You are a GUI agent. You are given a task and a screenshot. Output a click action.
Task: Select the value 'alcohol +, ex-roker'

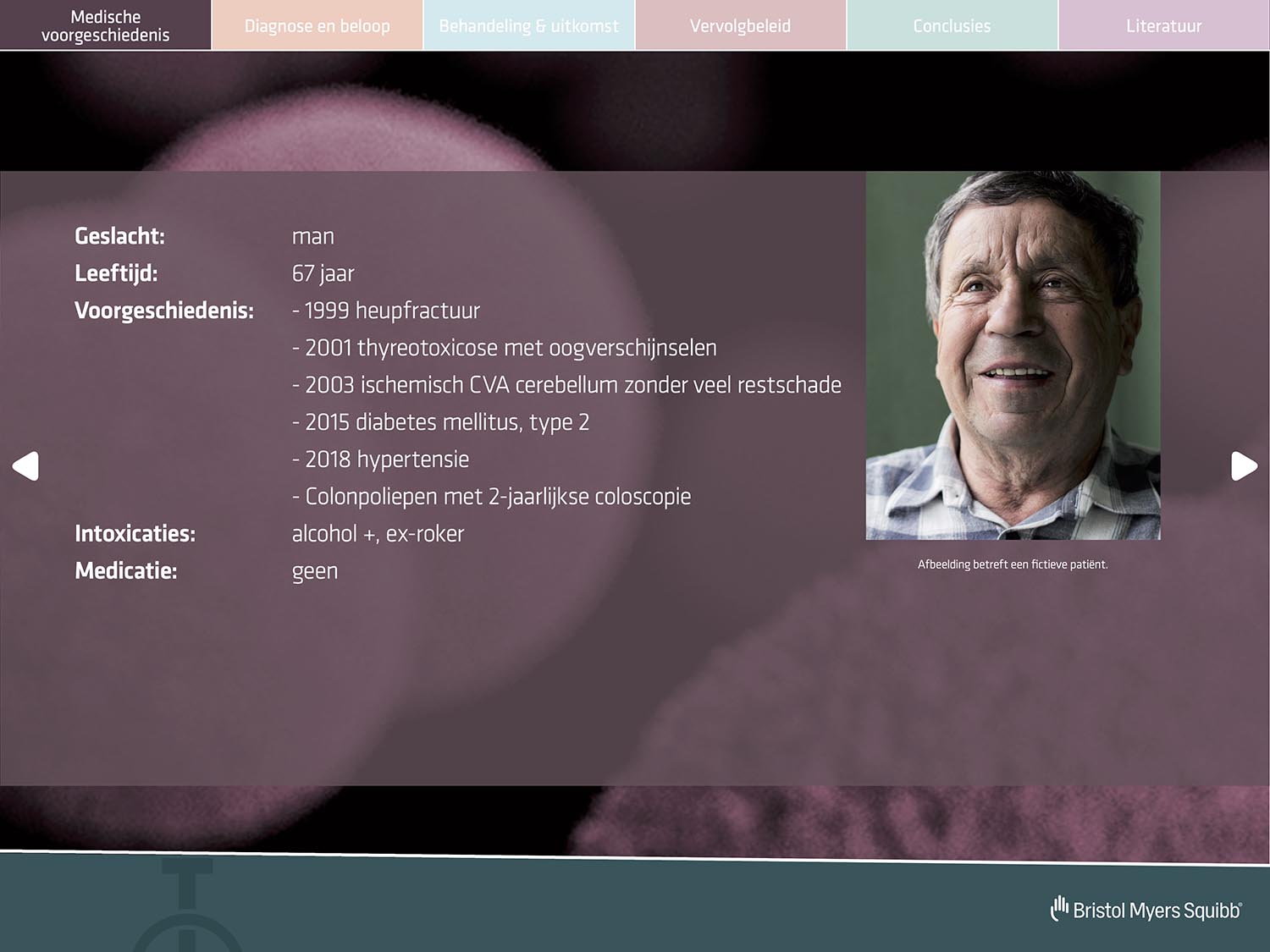click(378, 534)
